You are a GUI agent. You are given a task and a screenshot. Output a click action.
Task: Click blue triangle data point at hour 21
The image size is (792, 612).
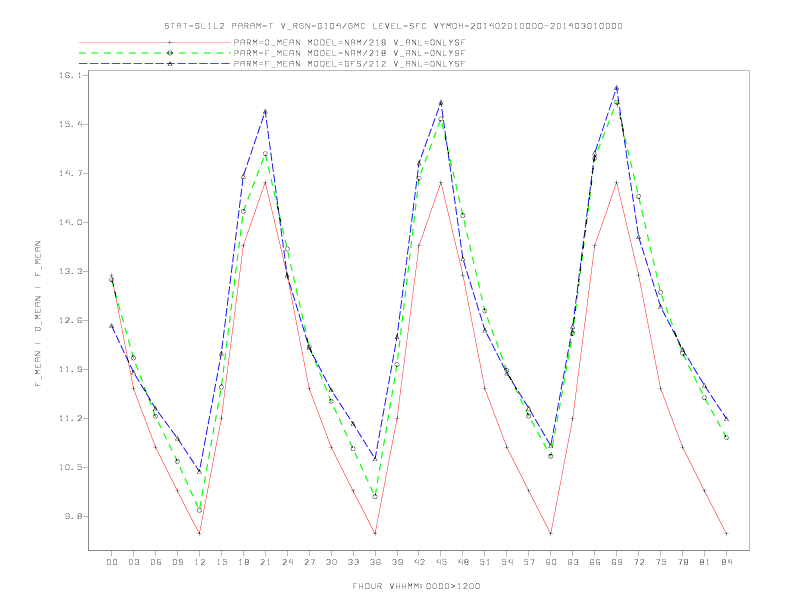[265, 112]
